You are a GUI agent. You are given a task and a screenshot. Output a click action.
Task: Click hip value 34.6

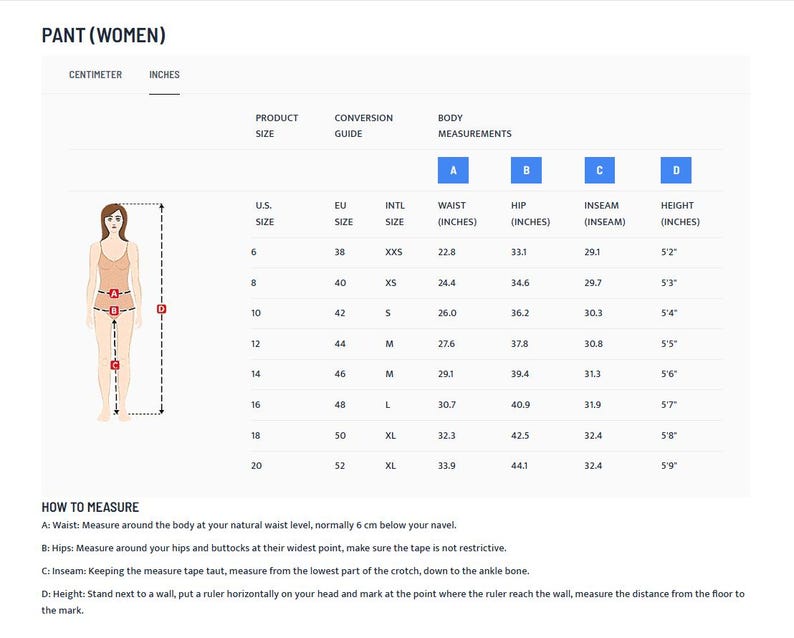520,283
